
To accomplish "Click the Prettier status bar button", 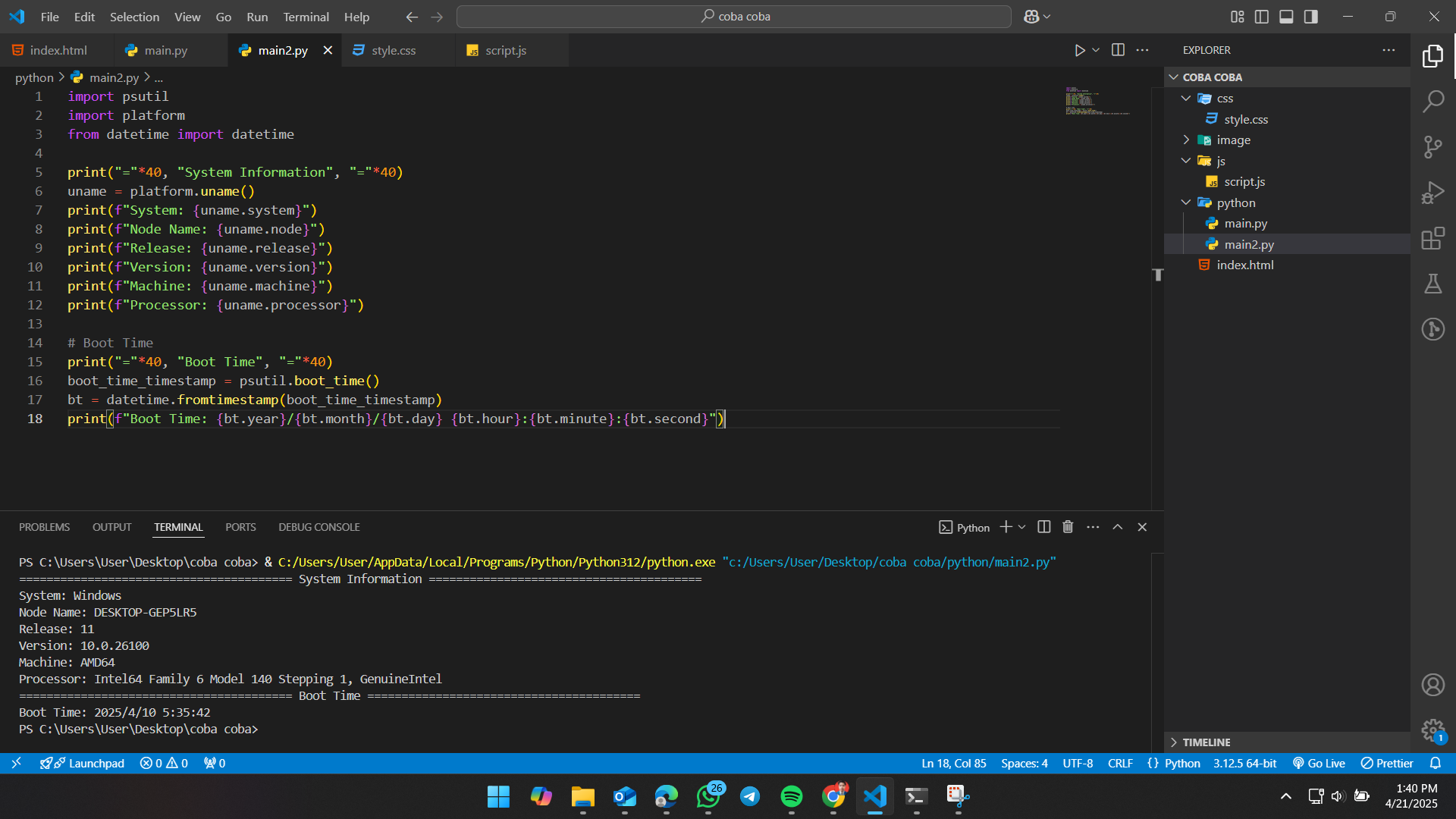I will 1387,764.
